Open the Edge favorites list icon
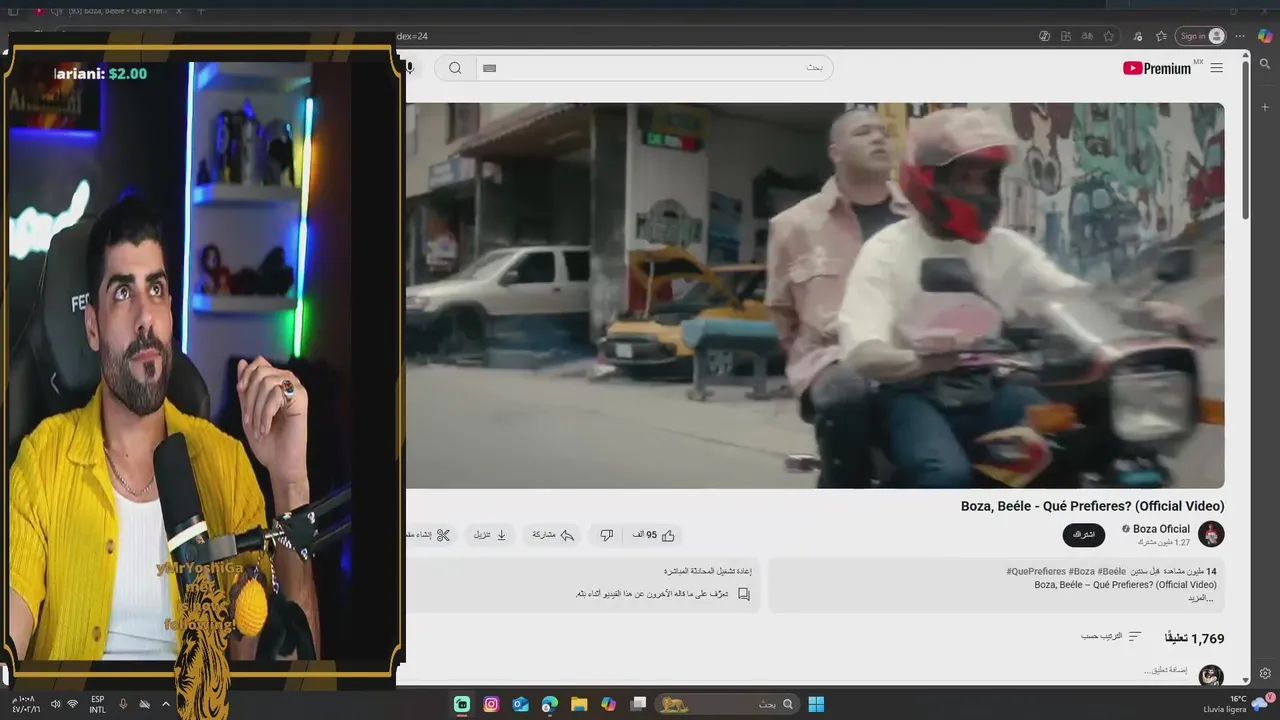This screenshot has width=1280, height=720. click(1161, 36)
